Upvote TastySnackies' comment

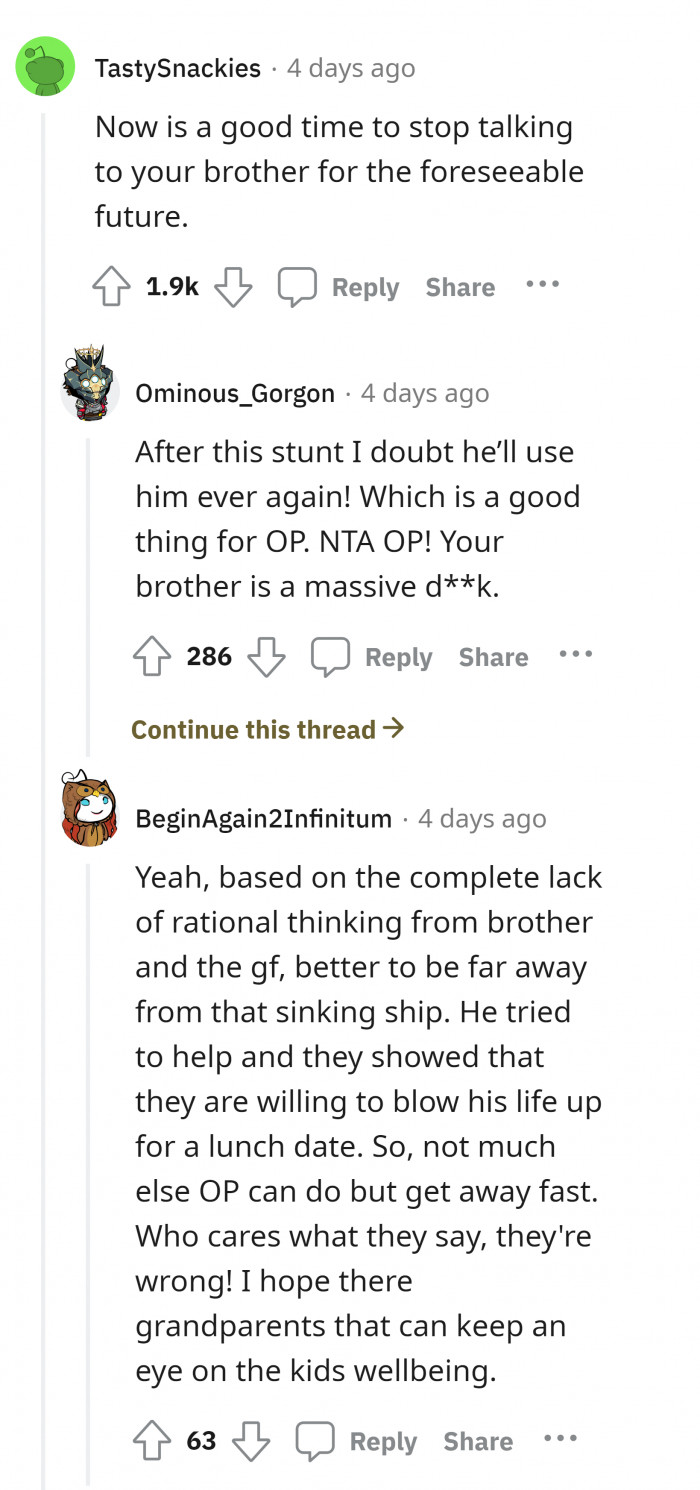113,287
